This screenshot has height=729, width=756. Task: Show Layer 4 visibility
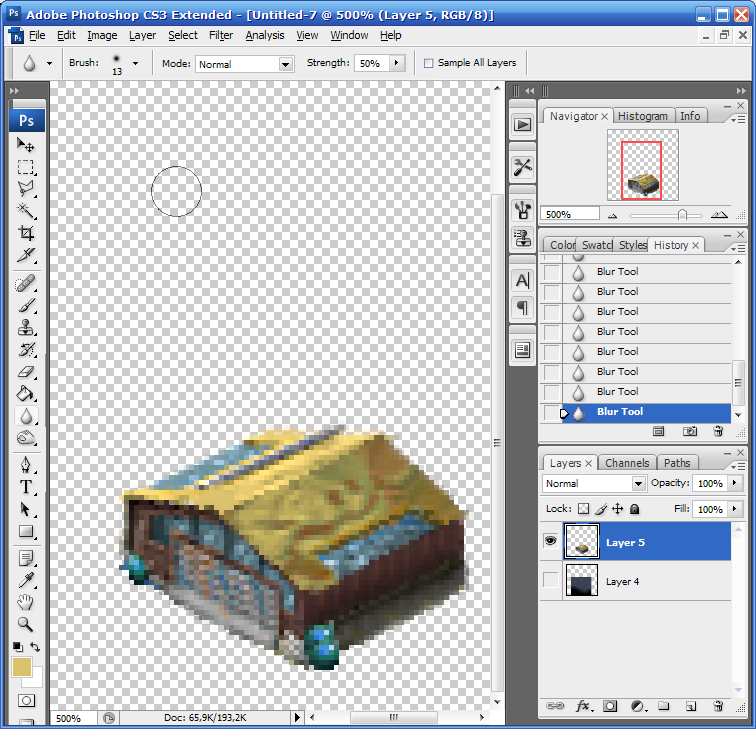(550, 580)
